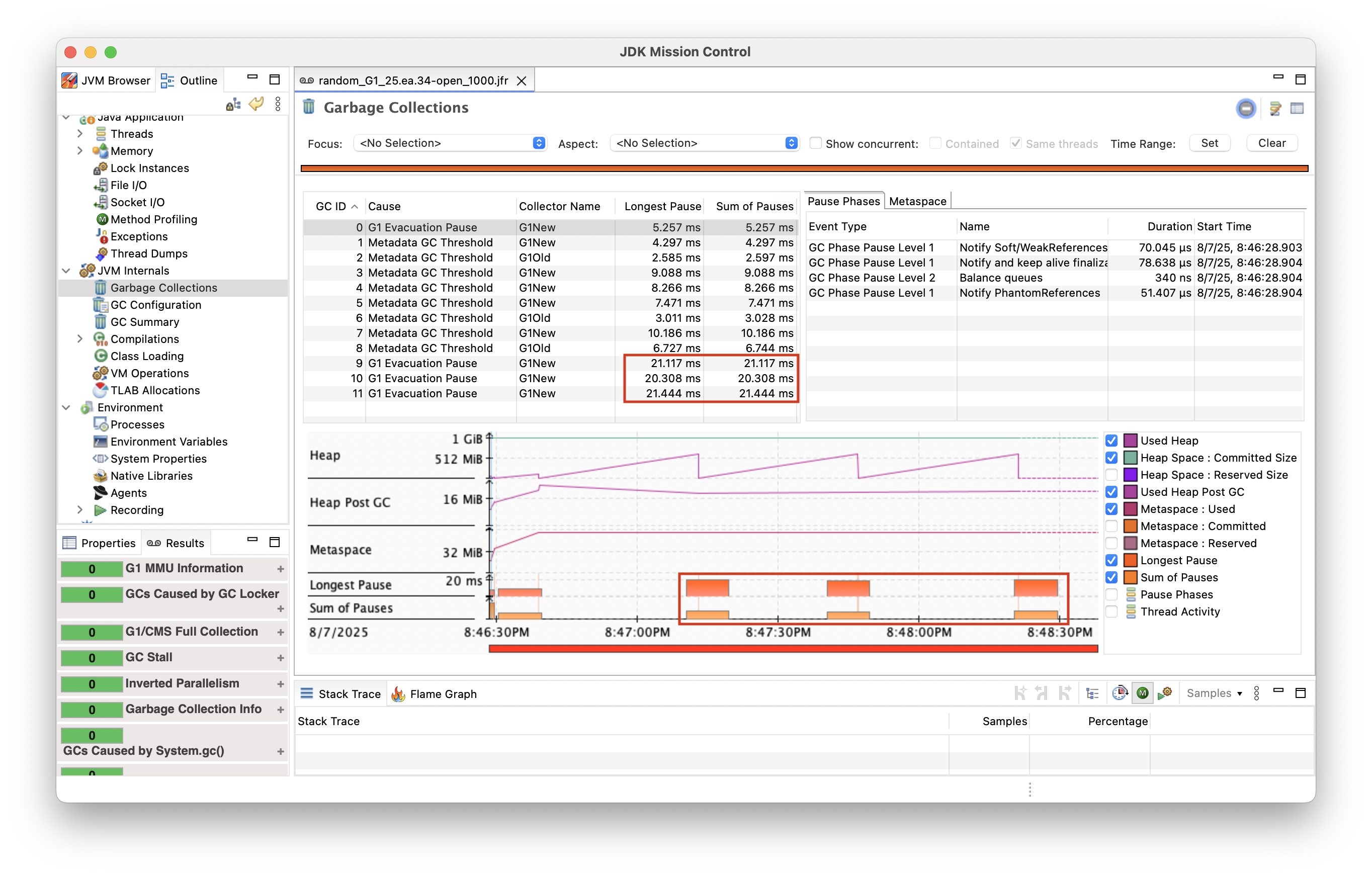This screenshot has width=1372, height=877.
Task: Open the Class Loading icon
Action: click(101, 356)
